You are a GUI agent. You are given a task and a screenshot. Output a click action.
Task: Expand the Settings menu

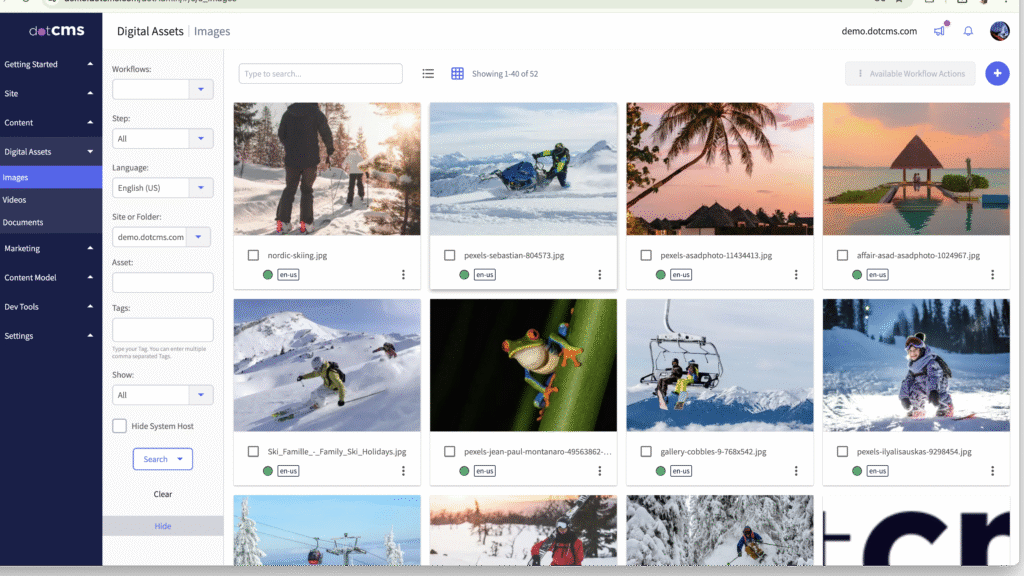[x=49, y=336]
